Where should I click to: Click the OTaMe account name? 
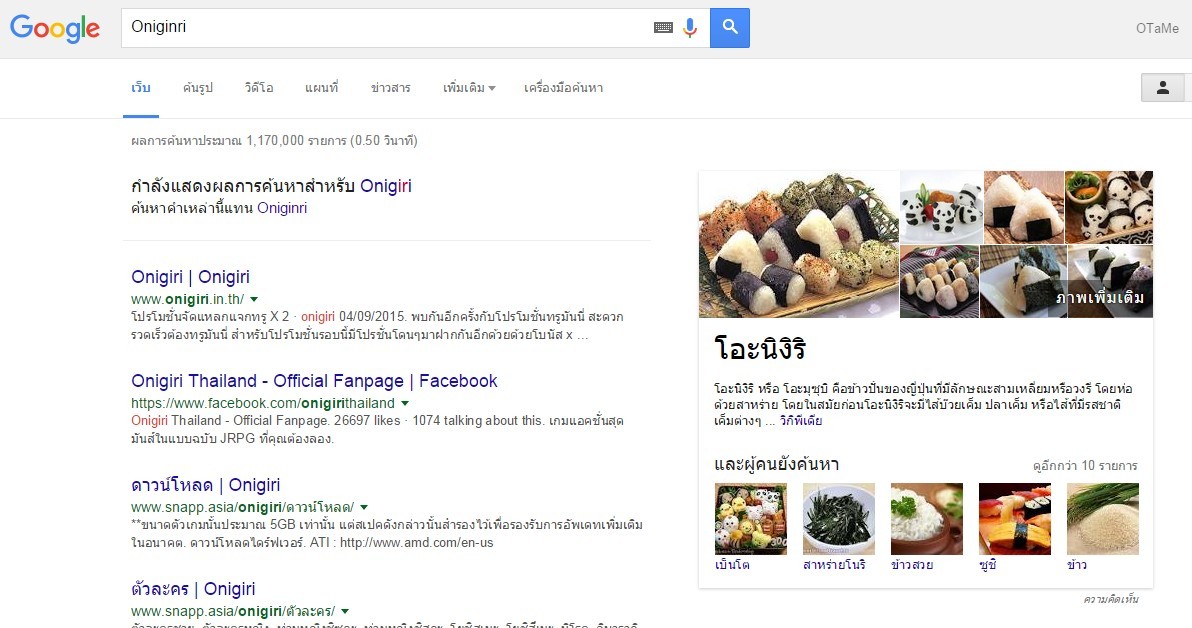point(1157,28)
